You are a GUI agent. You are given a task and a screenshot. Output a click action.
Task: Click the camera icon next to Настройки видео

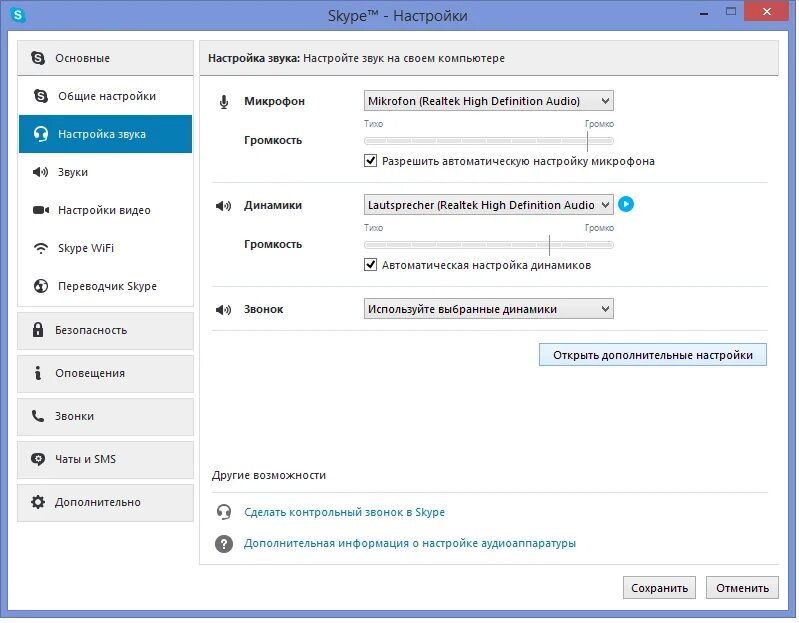tap(41, 210)
